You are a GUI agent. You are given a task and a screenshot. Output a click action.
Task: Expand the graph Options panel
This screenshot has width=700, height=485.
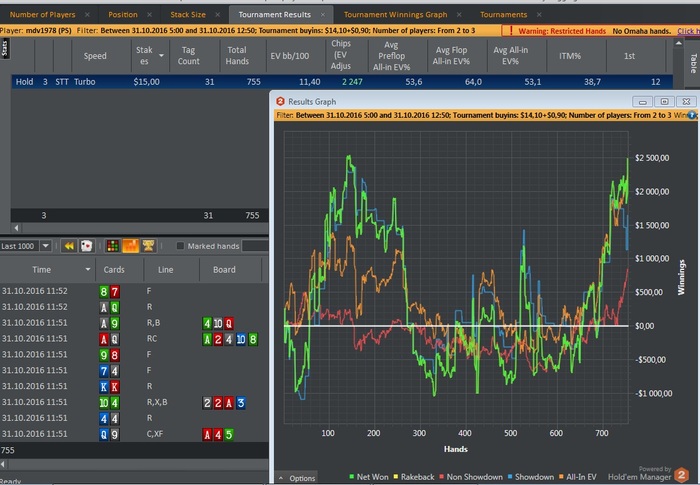pyautogui.click(x=297, y=478)
